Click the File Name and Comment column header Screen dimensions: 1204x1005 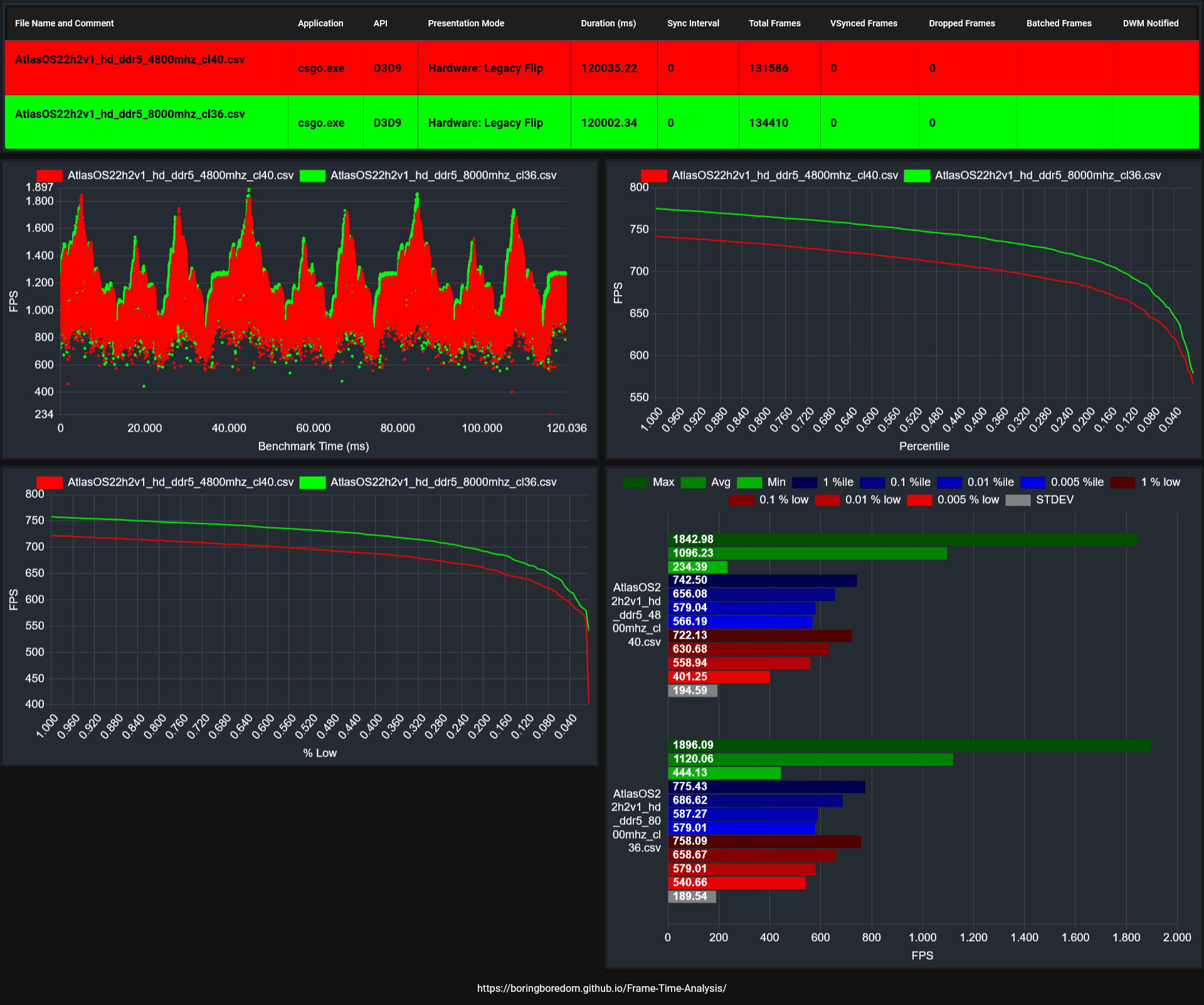pos(65,23)
